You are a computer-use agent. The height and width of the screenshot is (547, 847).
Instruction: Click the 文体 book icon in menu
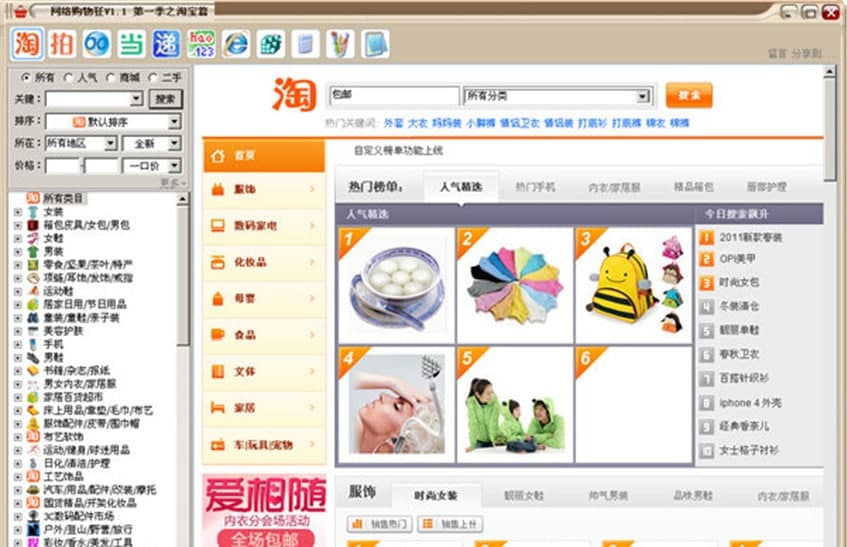[x=218, y=372]
